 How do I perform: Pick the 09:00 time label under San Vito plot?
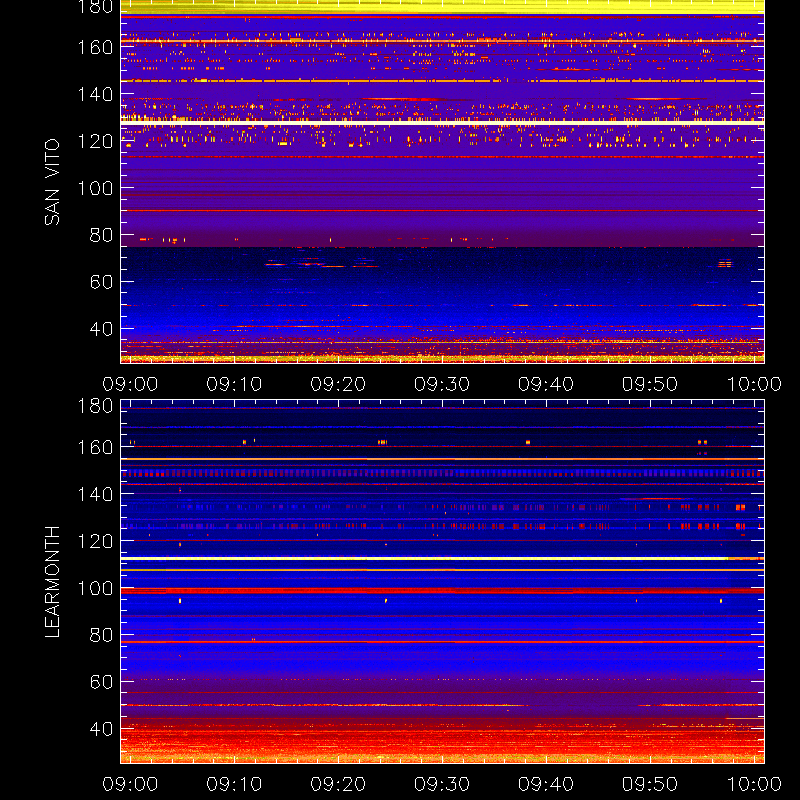click(x=130, y=384)
